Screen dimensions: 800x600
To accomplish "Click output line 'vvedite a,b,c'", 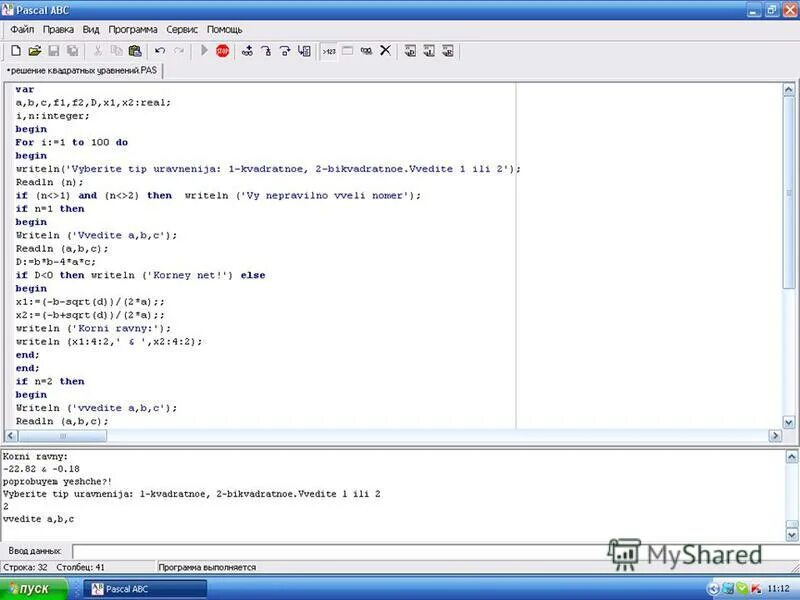I will (x=38, y=519).
